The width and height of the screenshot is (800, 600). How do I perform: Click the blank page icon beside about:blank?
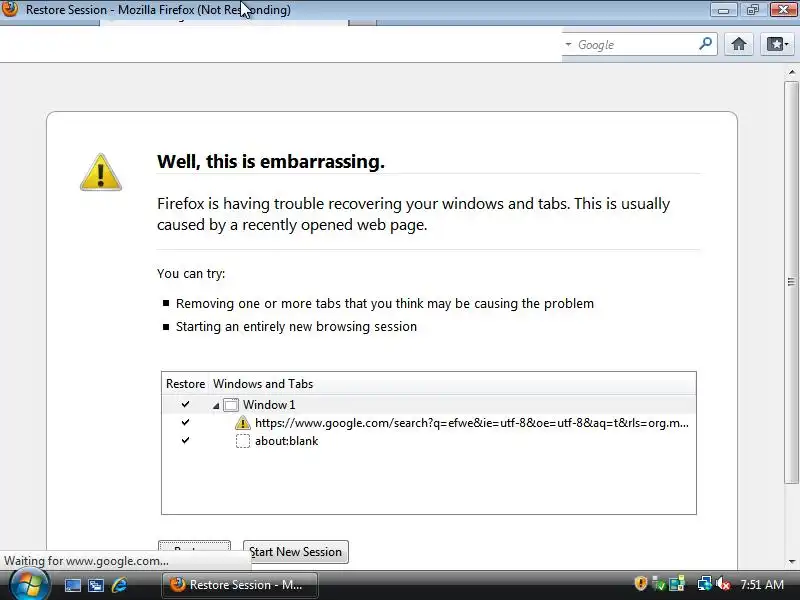pos(243,441)
